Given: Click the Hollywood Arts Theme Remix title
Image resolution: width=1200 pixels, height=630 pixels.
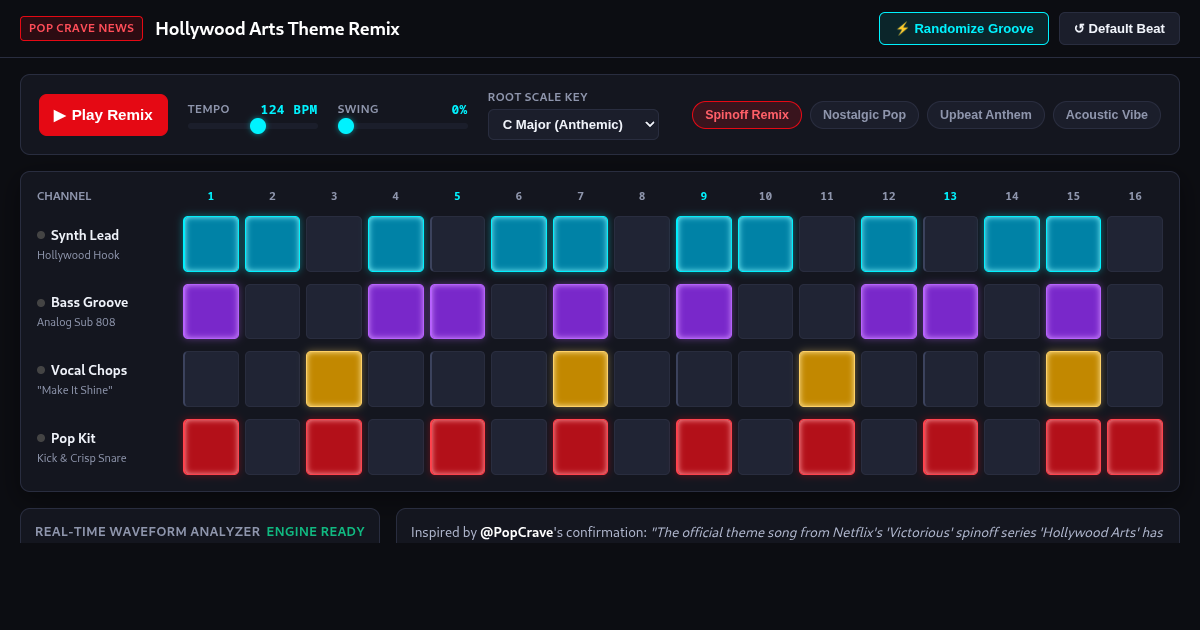Looking at the screenshot, I should [x=277, y=29].
